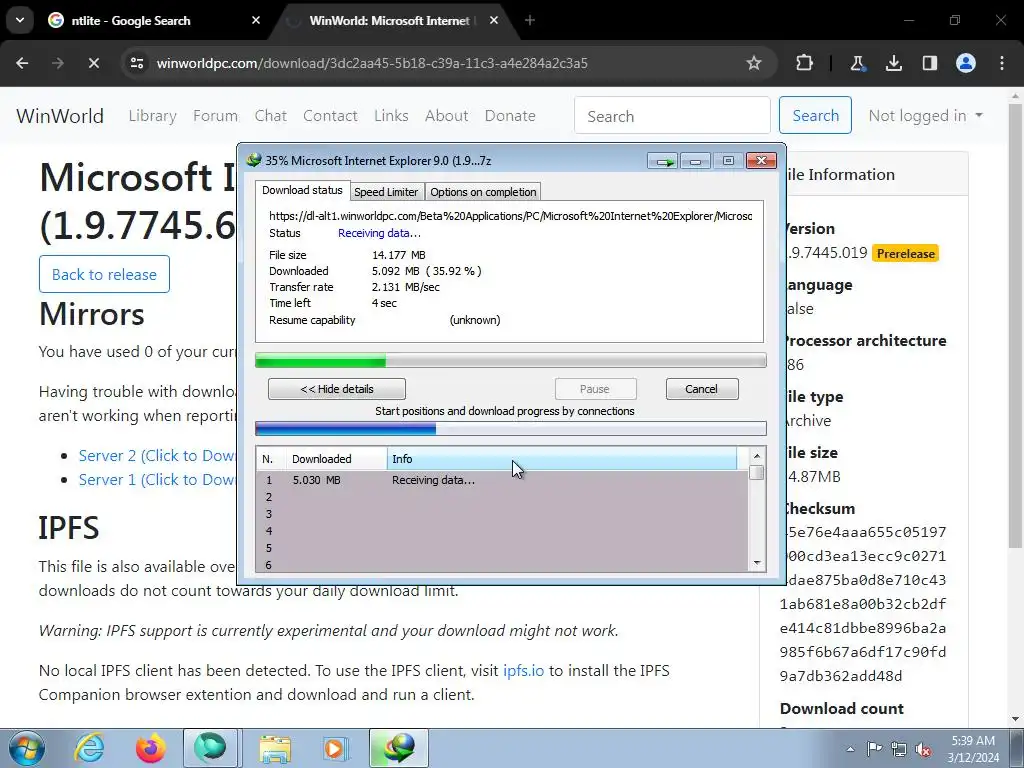Visit the ipfs.io link
1024x768 pixels.
click(x=523, y=671)
